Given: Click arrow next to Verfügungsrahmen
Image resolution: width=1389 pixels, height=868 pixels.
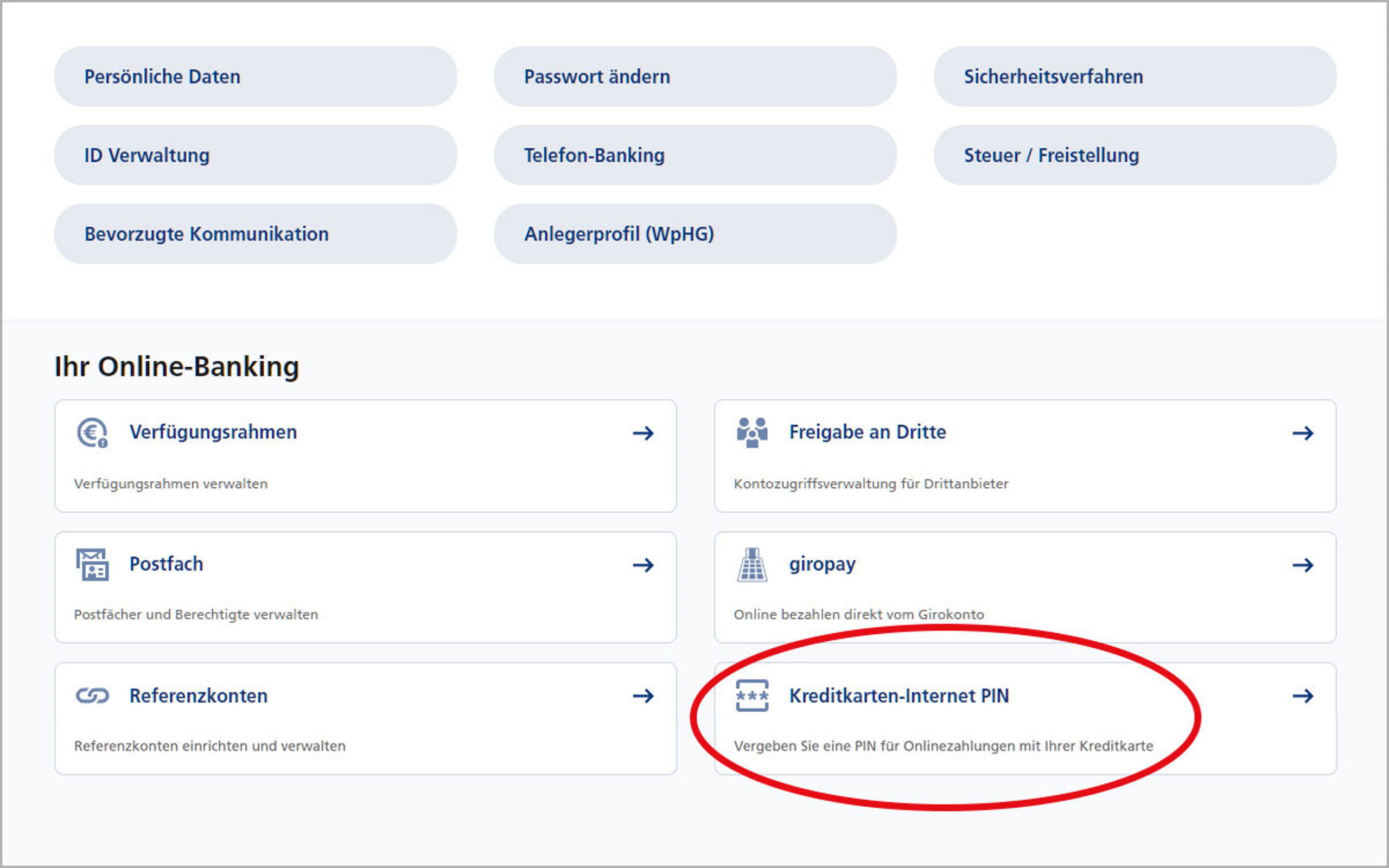Looking at the screenshot, I should tap(643, 433).
